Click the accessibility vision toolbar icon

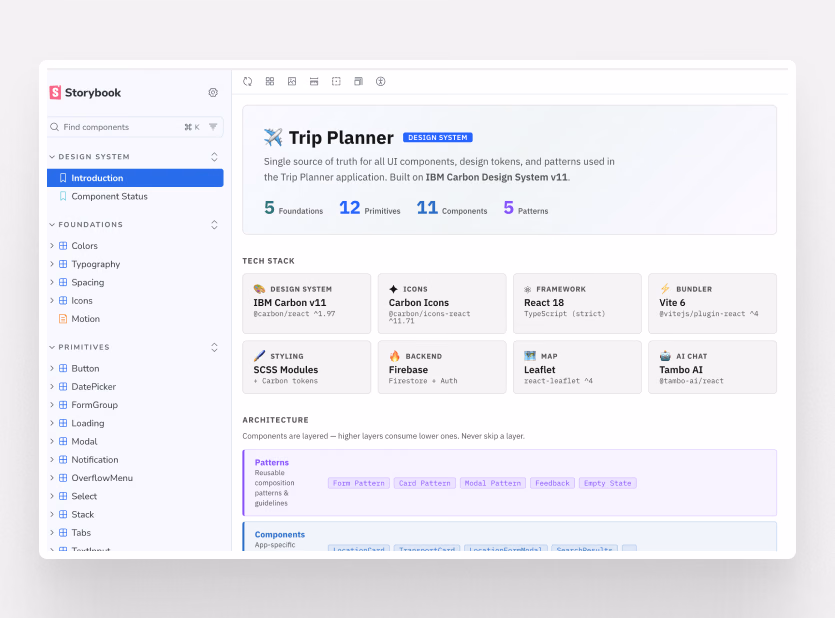coord(380,81)
